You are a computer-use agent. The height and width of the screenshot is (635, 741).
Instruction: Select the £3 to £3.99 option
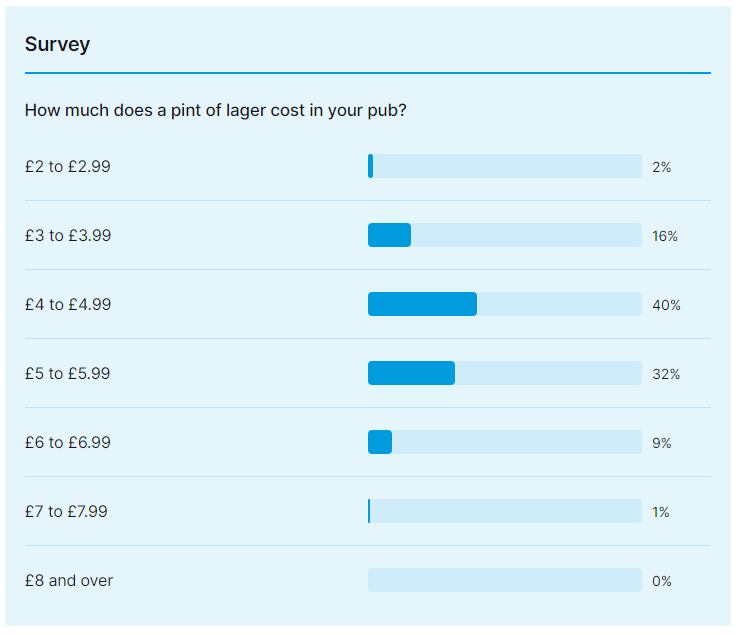(68, 236)
